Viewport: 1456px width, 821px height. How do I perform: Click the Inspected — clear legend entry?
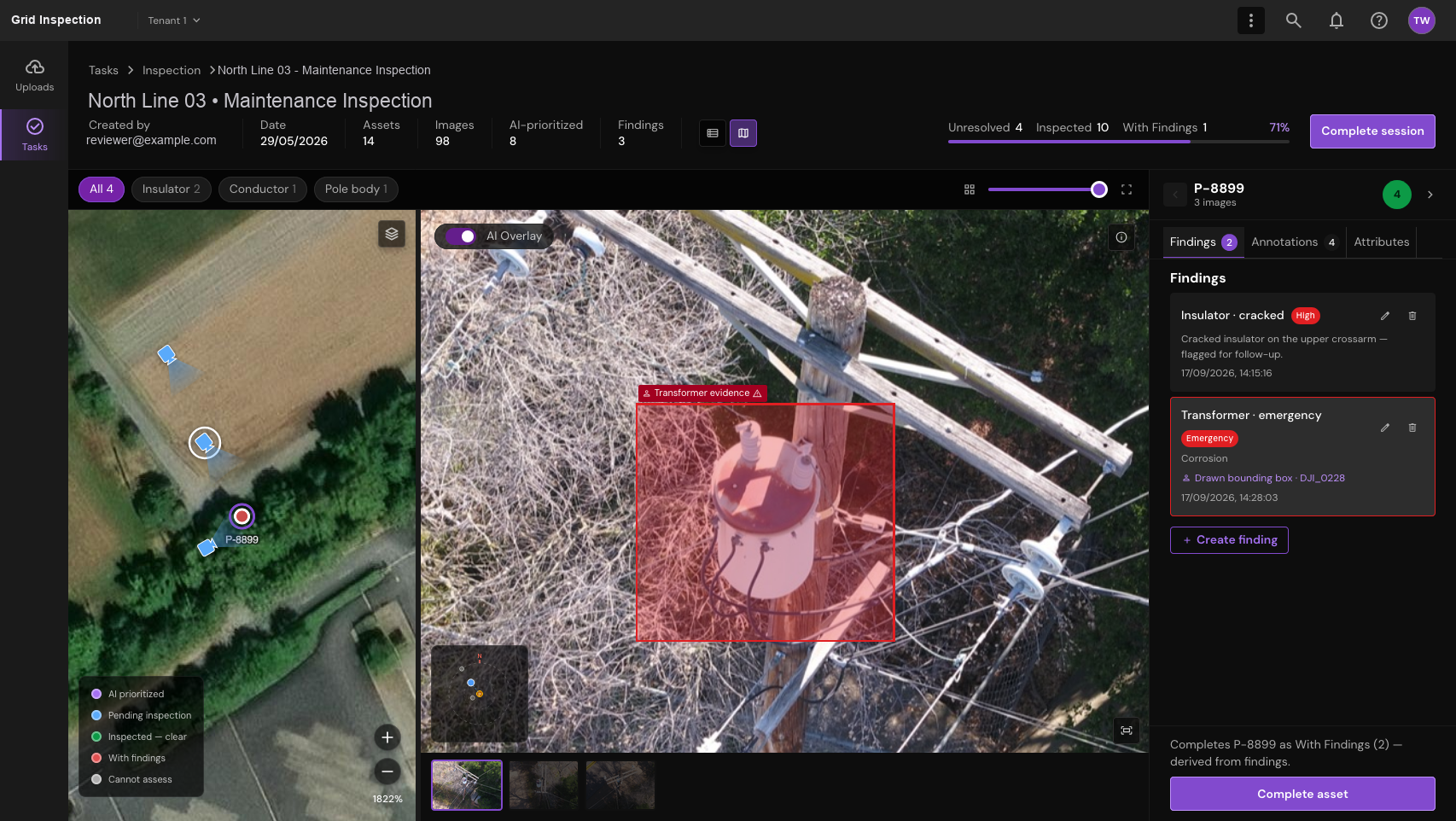point(139,737)
